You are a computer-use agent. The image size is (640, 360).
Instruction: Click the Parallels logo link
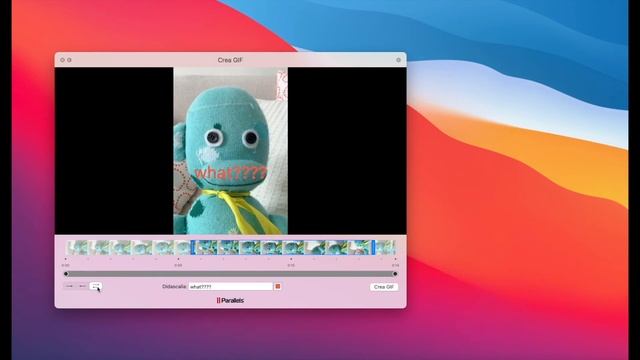pos(230,300)
